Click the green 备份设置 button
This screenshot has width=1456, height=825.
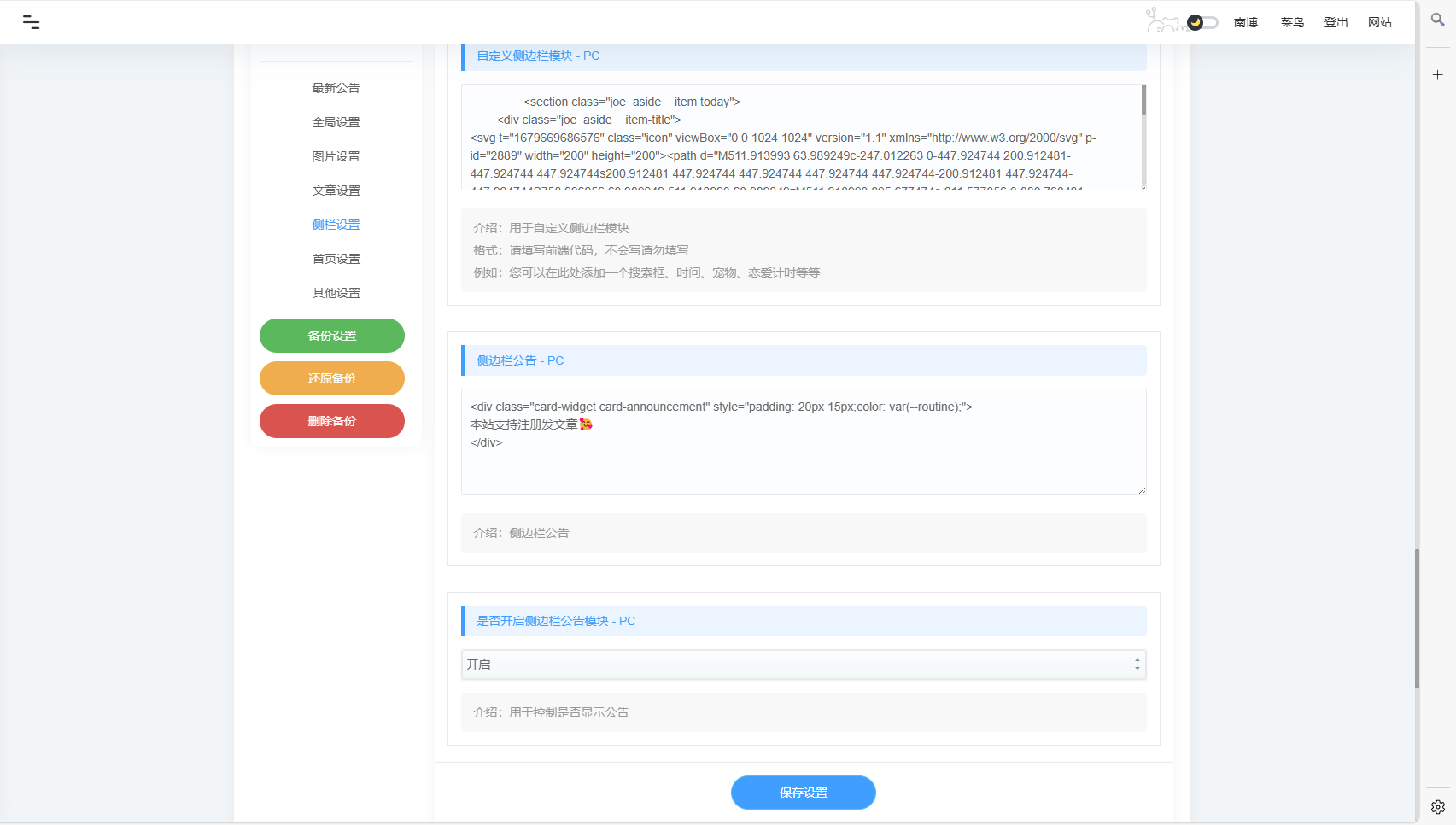tap(332, 336)
